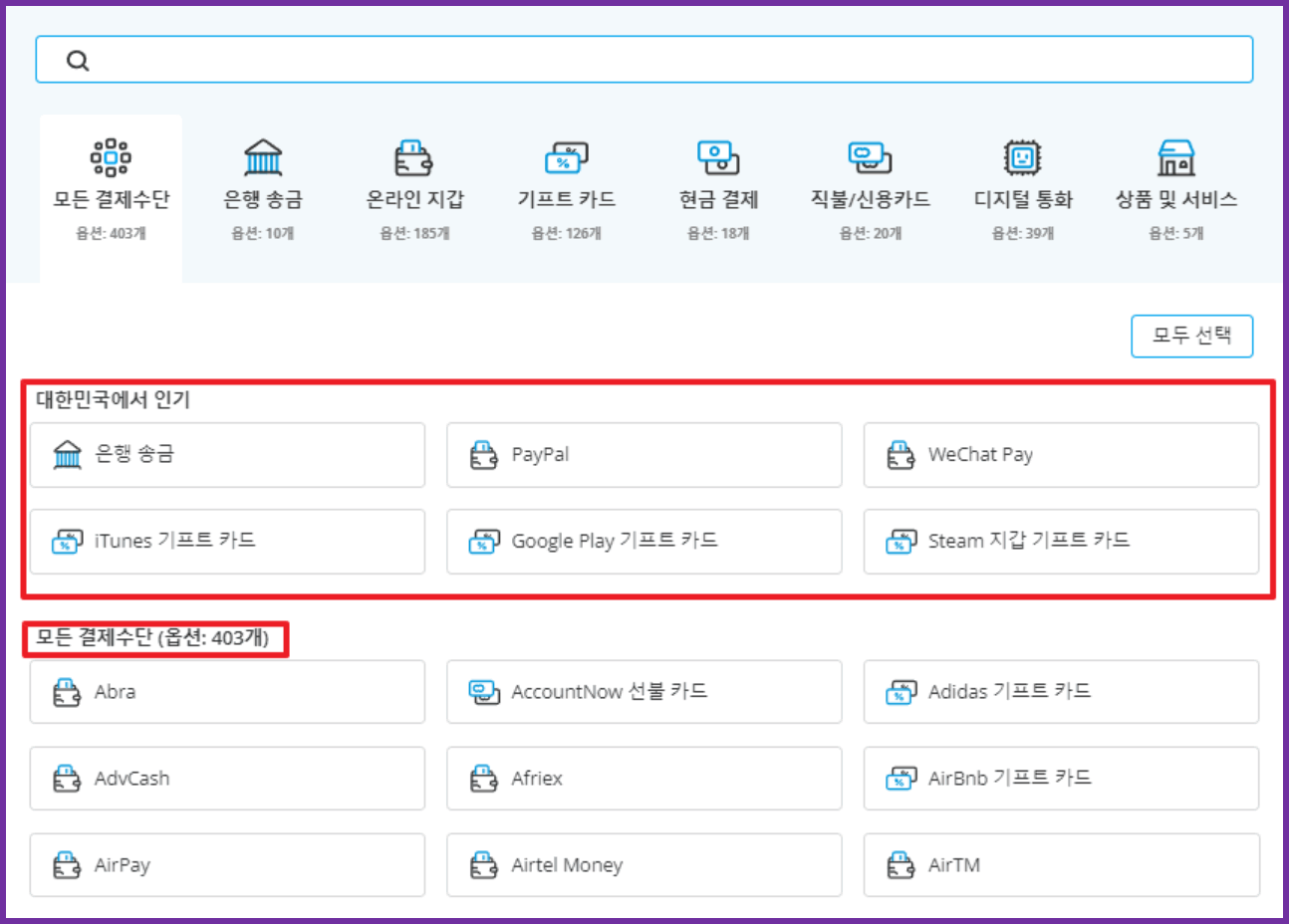Click the 모든 결제수단 grid icon
The image size is (1289, 924).
pyautogui.click(x=111, y=157)
